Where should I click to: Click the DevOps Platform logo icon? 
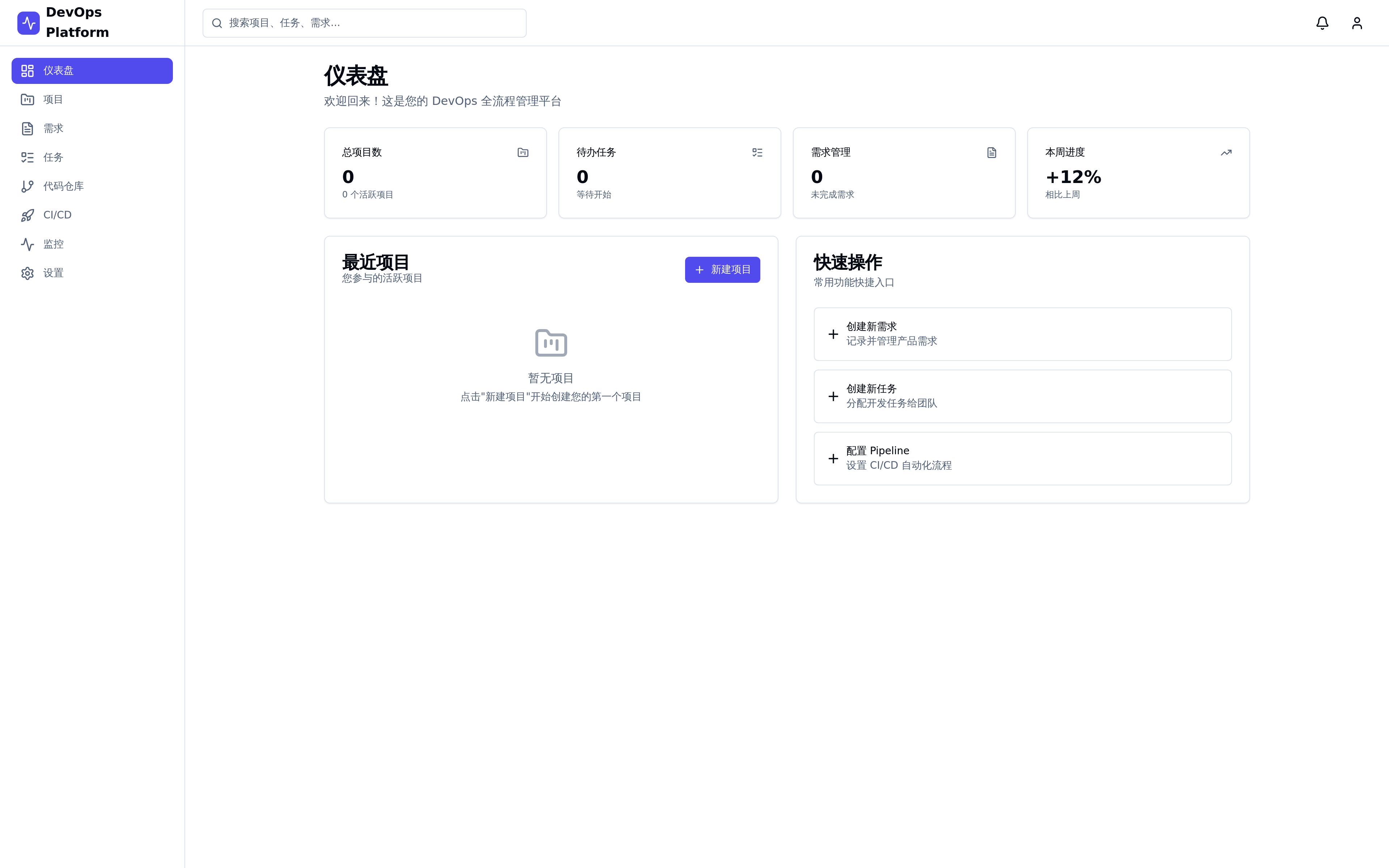(x=28, y=23)
